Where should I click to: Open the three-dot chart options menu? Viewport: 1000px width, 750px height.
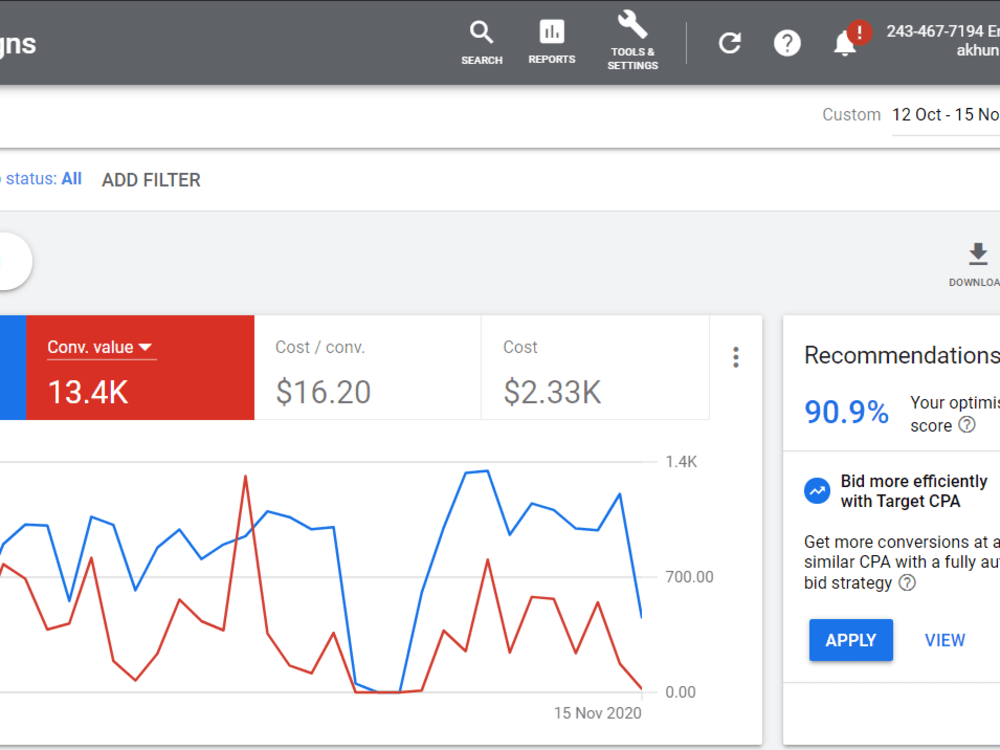click(736, 357)
